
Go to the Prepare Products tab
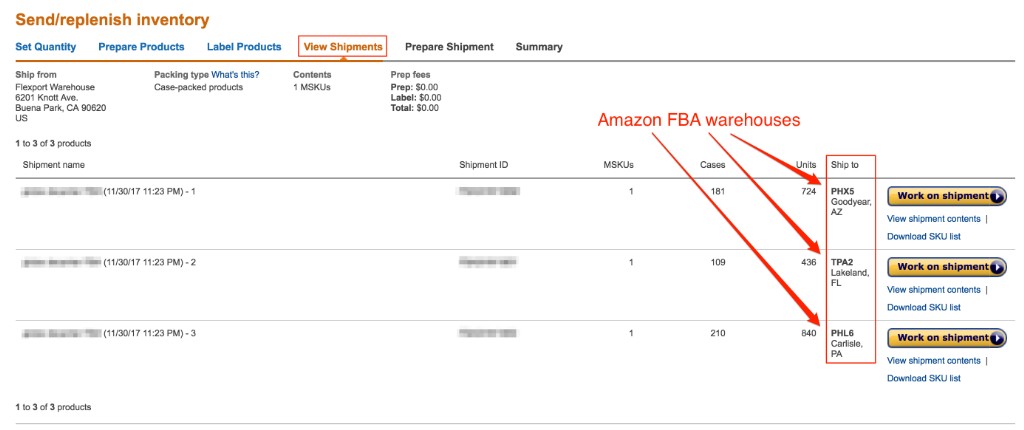tap(141, 47)
